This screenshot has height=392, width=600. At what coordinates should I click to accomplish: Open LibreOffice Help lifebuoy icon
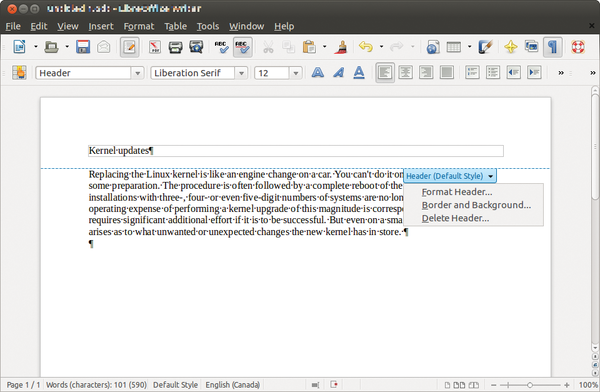click(x=578, y=47)
